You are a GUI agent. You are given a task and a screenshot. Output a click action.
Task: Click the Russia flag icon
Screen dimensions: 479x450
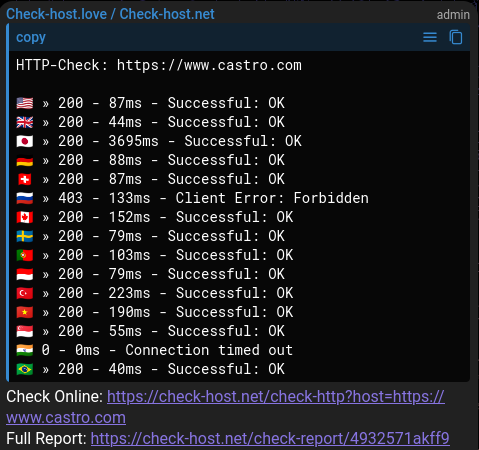point(25,198)
